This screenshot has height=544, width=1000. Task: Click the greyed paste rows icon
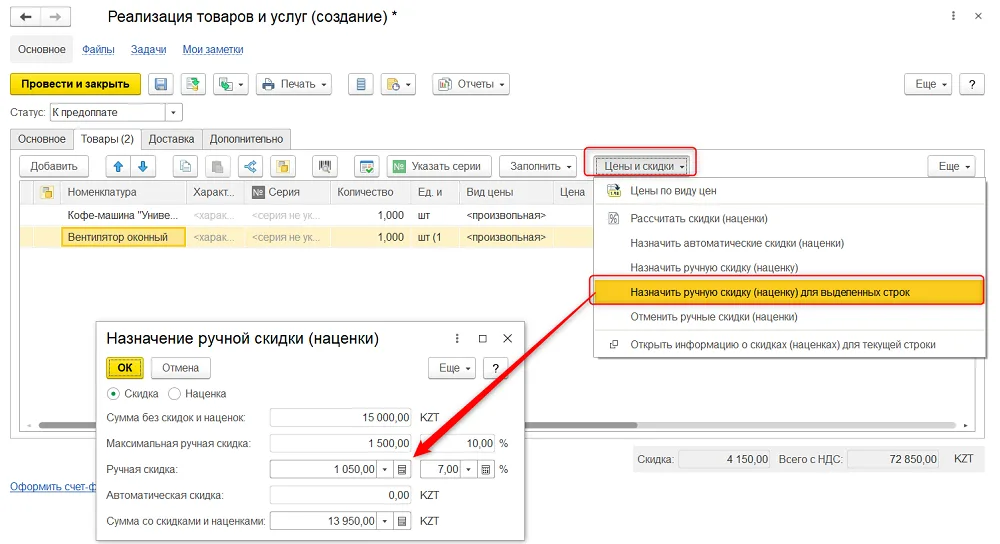tap(217, 166)
